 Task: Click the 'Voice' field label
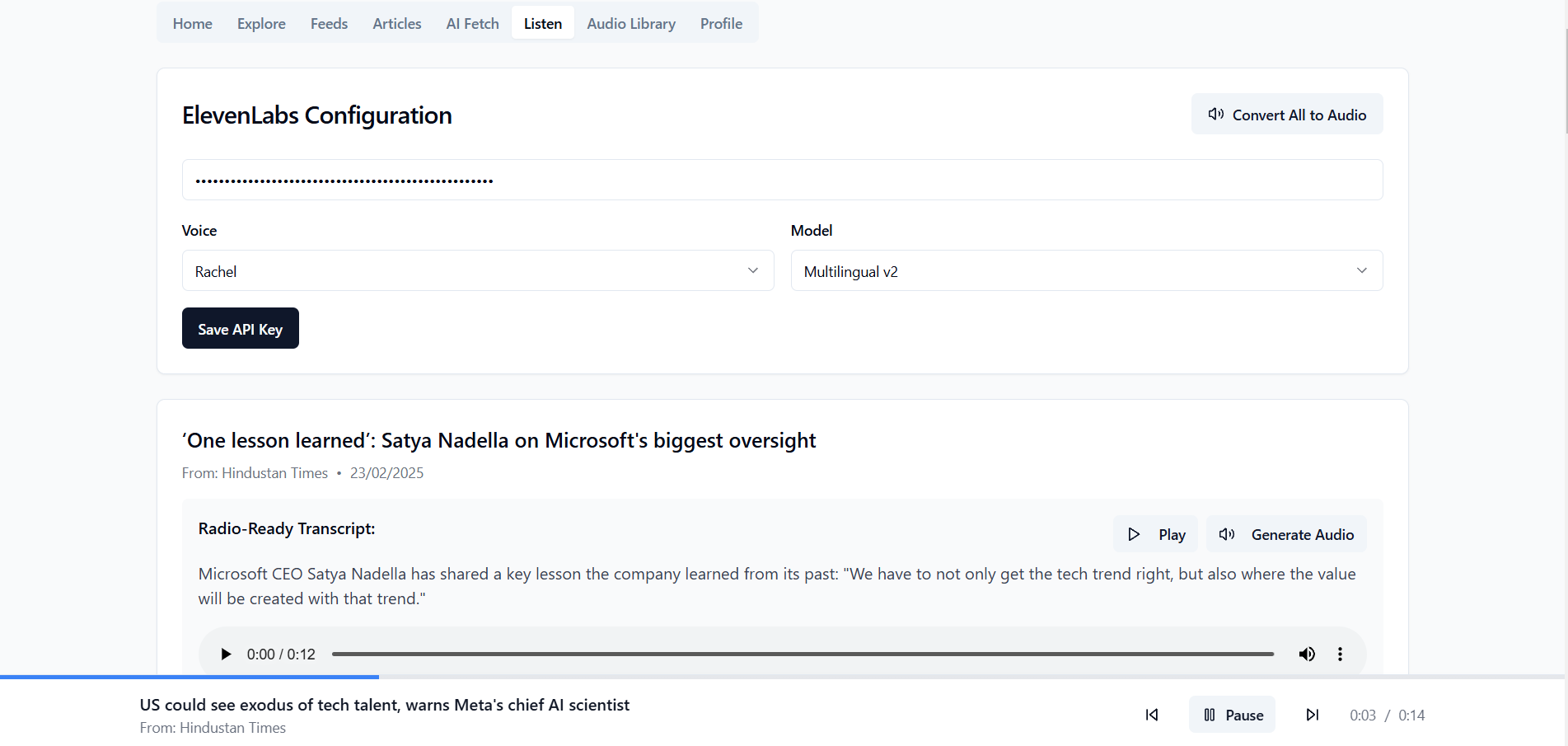tap(199, 231)
